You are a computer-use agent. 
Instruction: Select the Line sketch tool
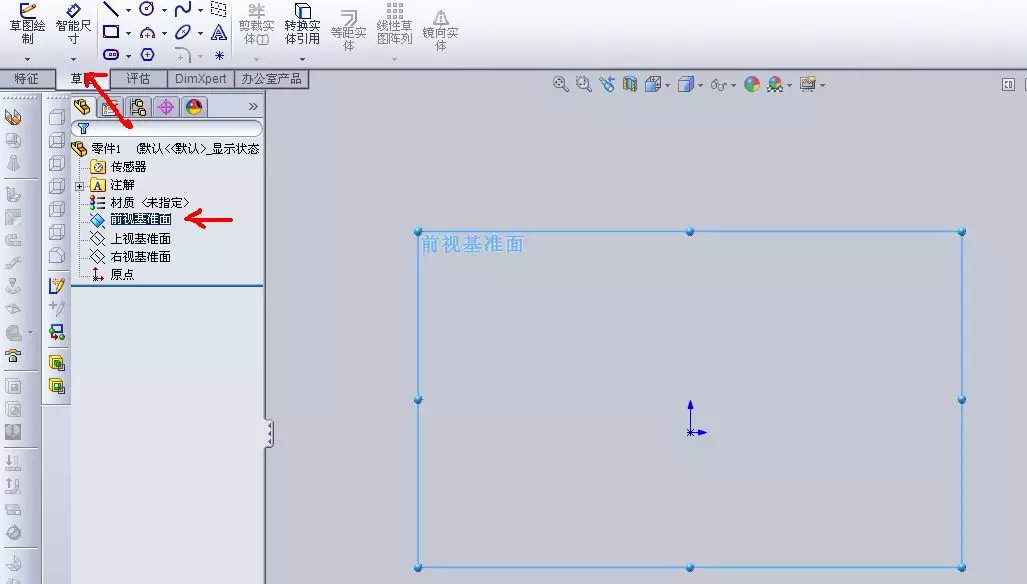tap(111, 9)
